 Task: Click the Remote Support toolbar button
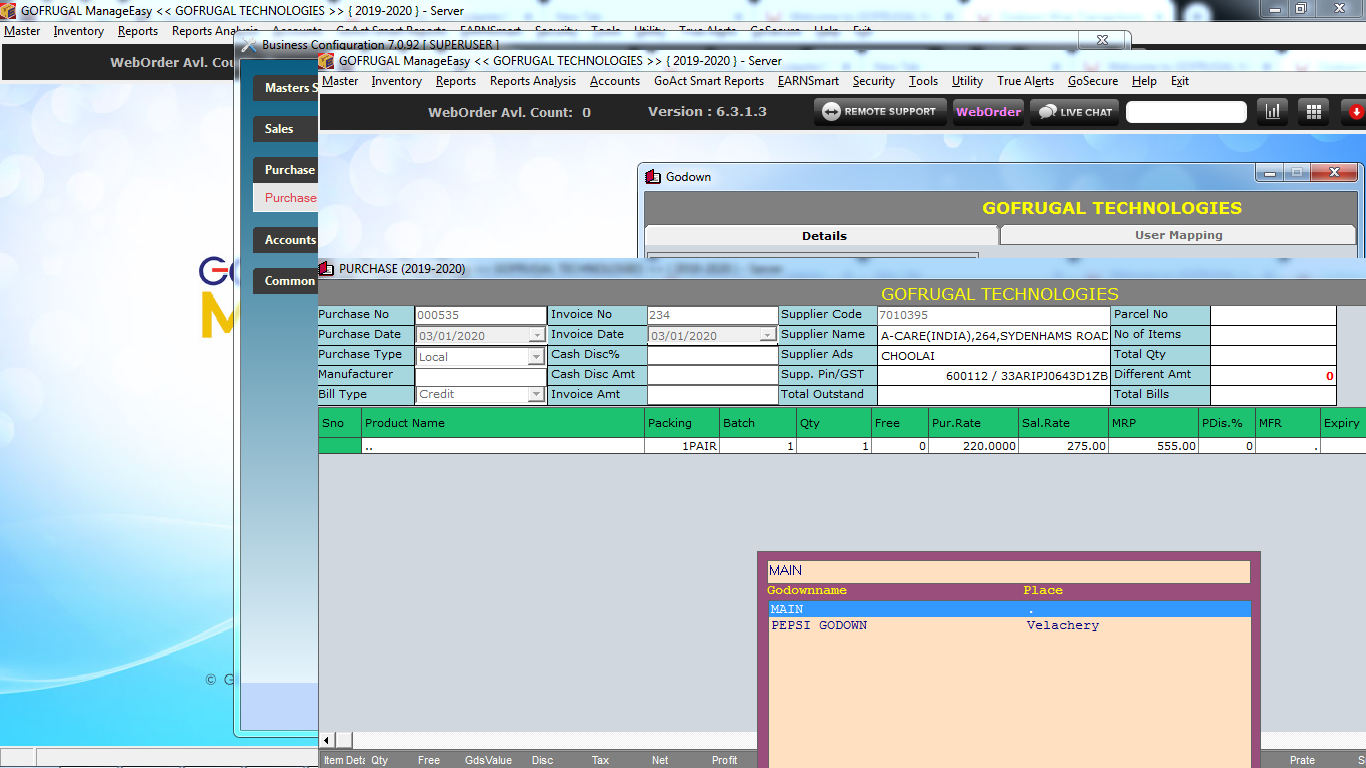(879, 112)
